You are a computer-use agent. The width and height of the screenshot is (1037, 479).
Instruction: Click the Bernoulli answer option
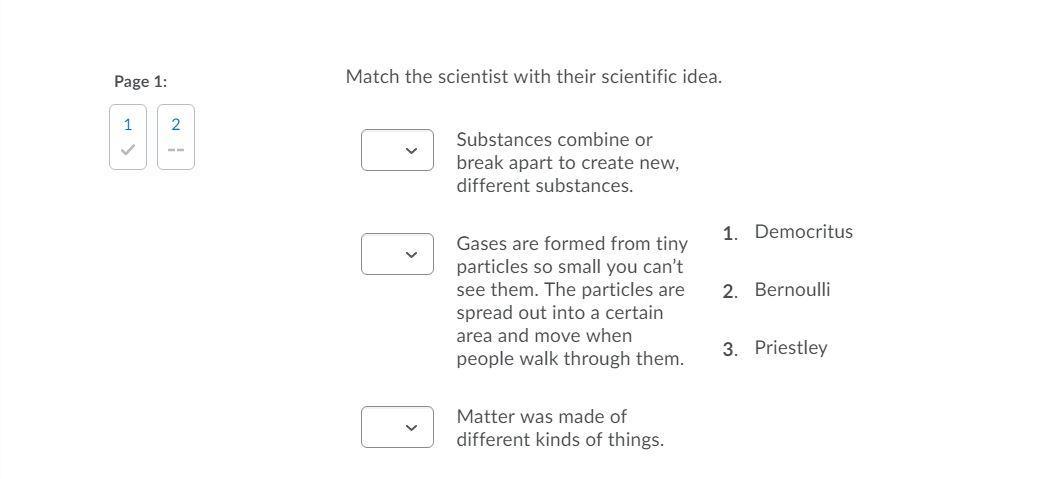(792, 290)
